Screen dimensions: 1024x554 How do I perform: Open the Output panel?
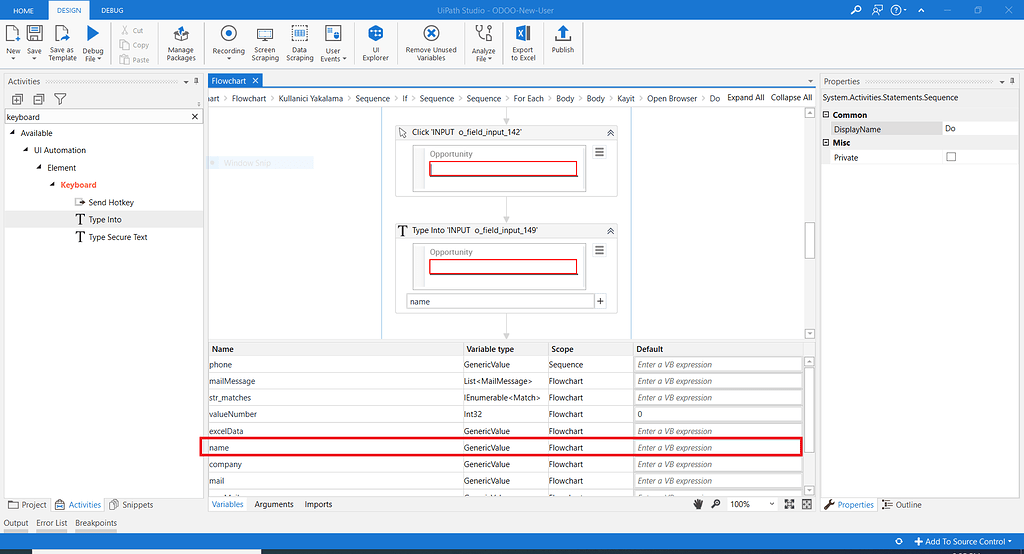click(16, 523)
